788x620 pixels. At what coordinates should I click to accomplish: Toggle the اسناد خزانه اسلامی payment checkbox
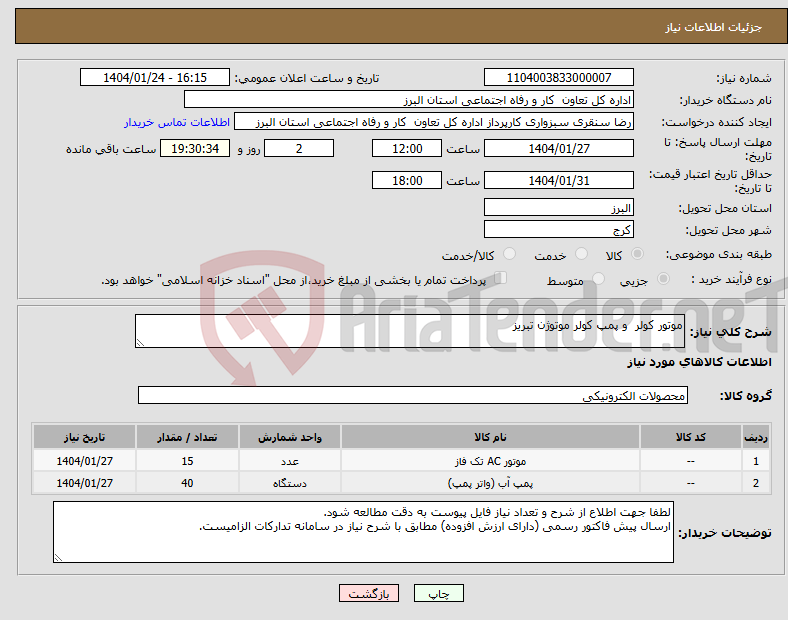coord(501,278)
